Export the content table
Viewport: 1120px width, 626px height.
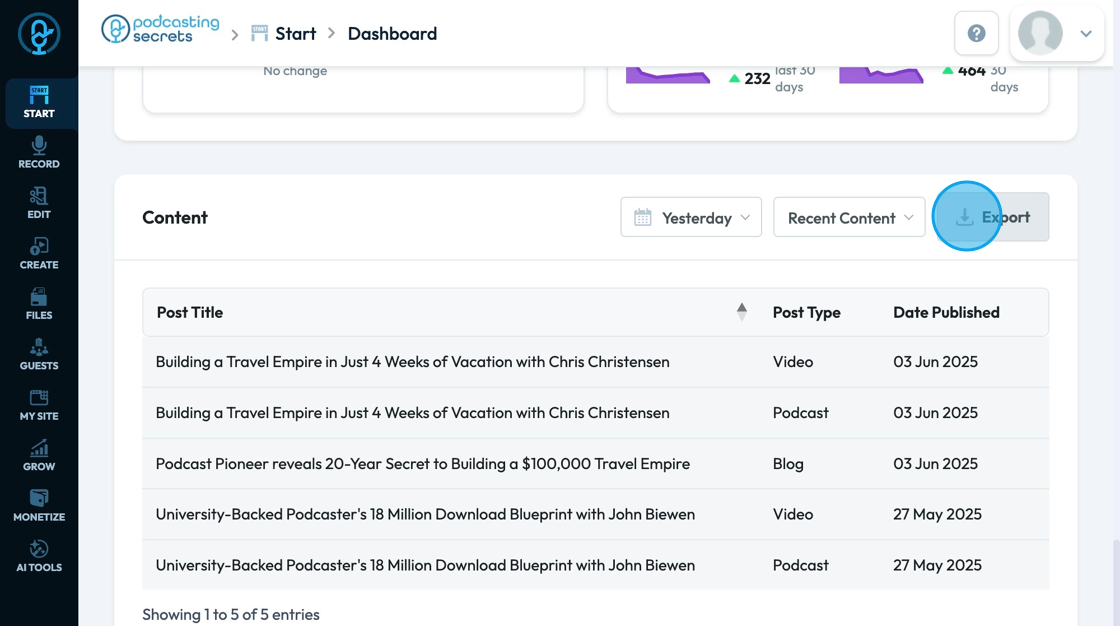pyautogui.click(x=991, y=217)
